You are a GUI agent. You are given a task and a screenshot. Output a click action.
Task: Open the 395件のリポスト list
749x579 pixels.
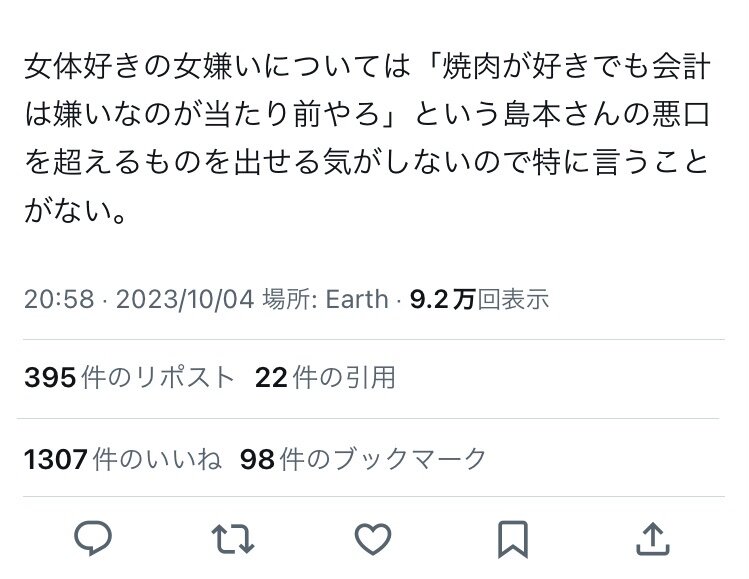pos(130,378)
